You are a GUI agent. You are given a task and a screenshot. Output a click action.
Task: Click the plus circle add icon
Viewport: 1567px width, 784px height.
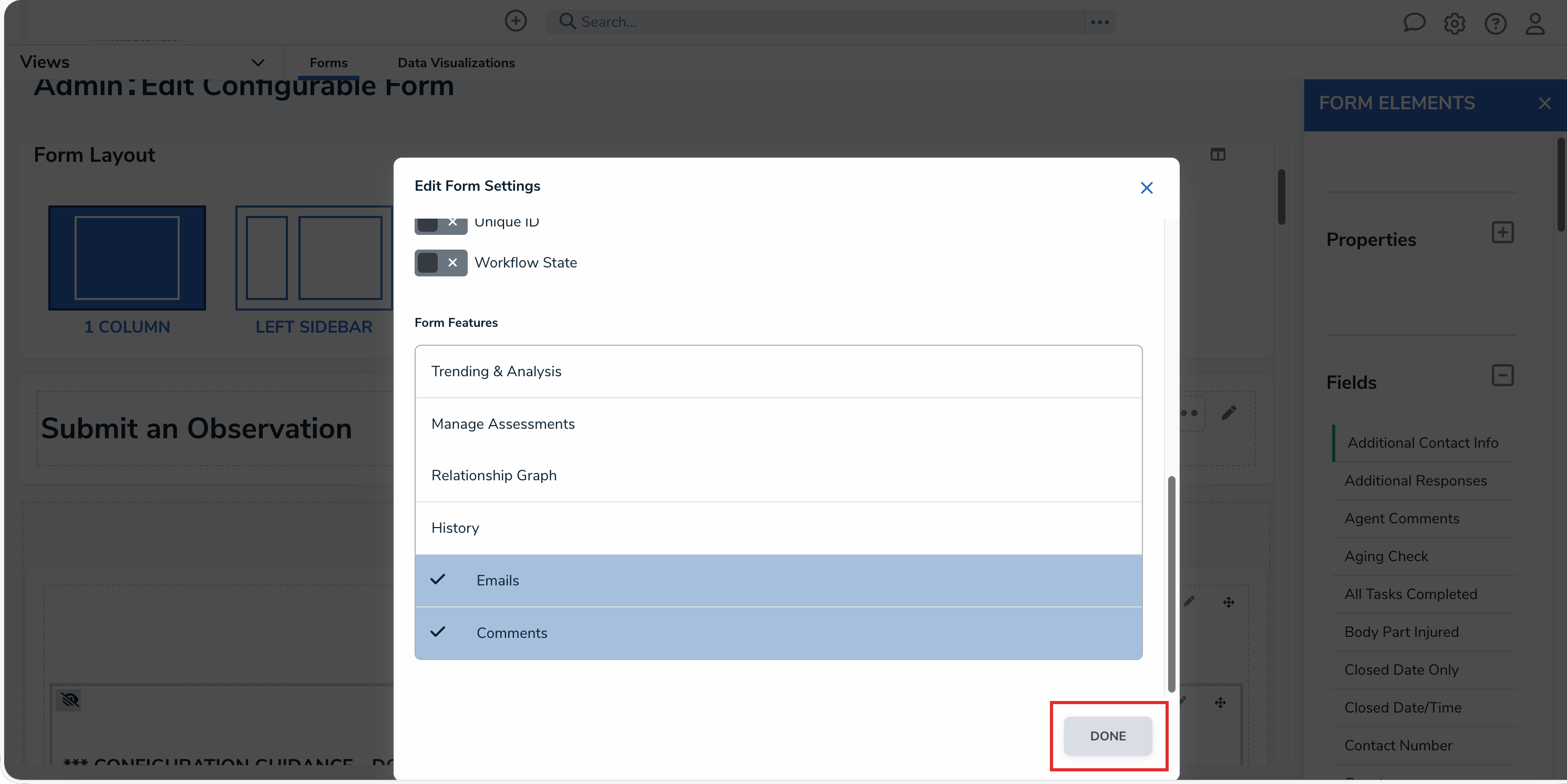pos(515,22)
